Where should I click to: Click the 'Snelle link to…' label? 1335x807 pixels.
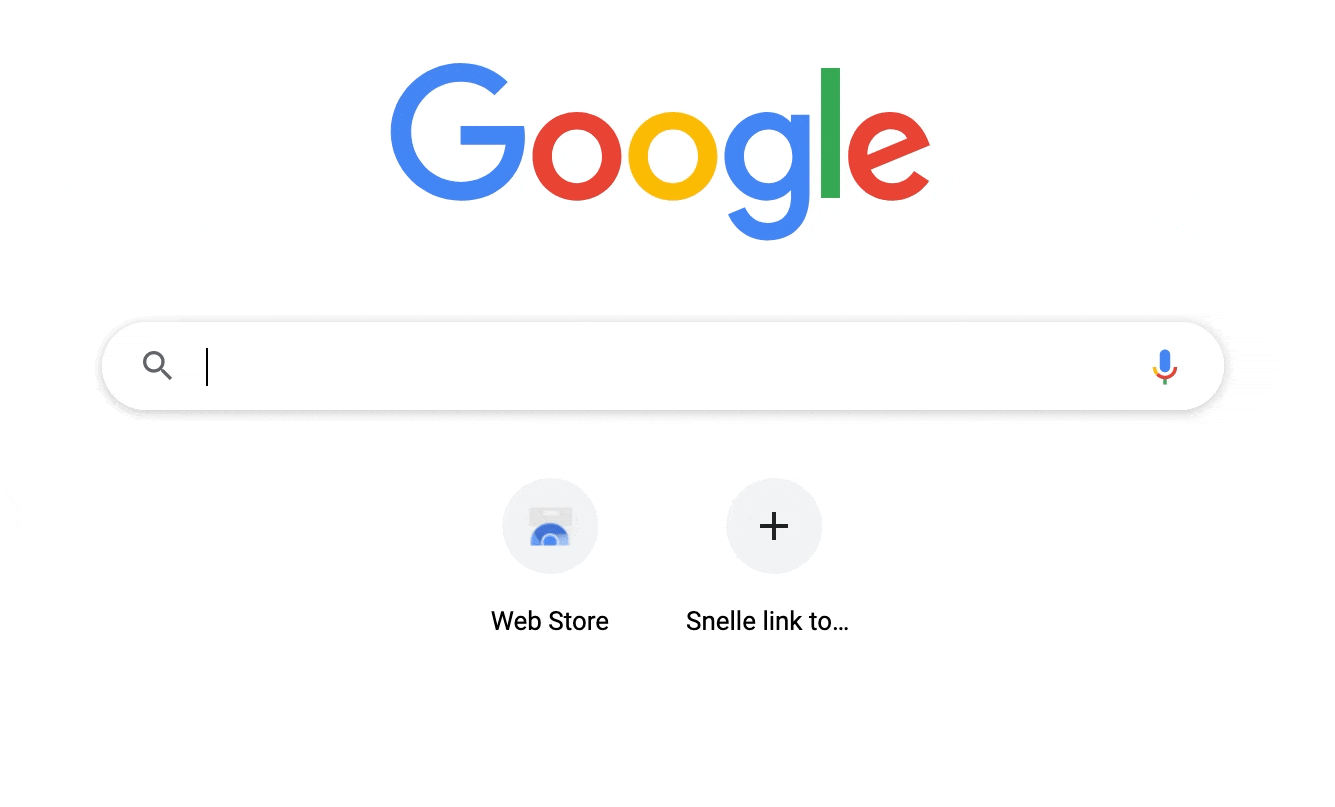(767, 621)
